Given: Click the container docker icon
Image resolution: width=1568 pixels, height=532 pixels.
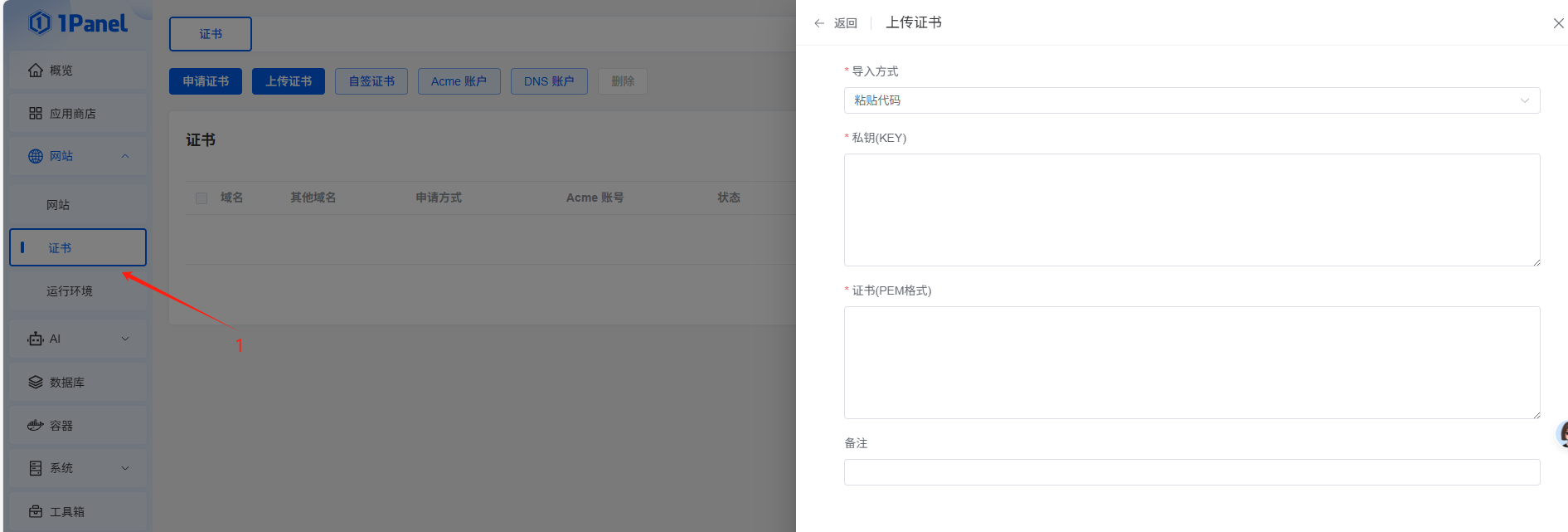Looking at the screenshot, I should point(36,426).
